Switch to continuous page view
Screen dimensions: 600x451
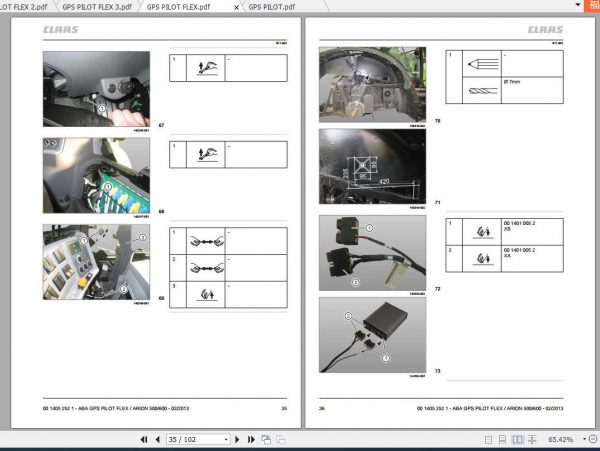coord(502,440)
